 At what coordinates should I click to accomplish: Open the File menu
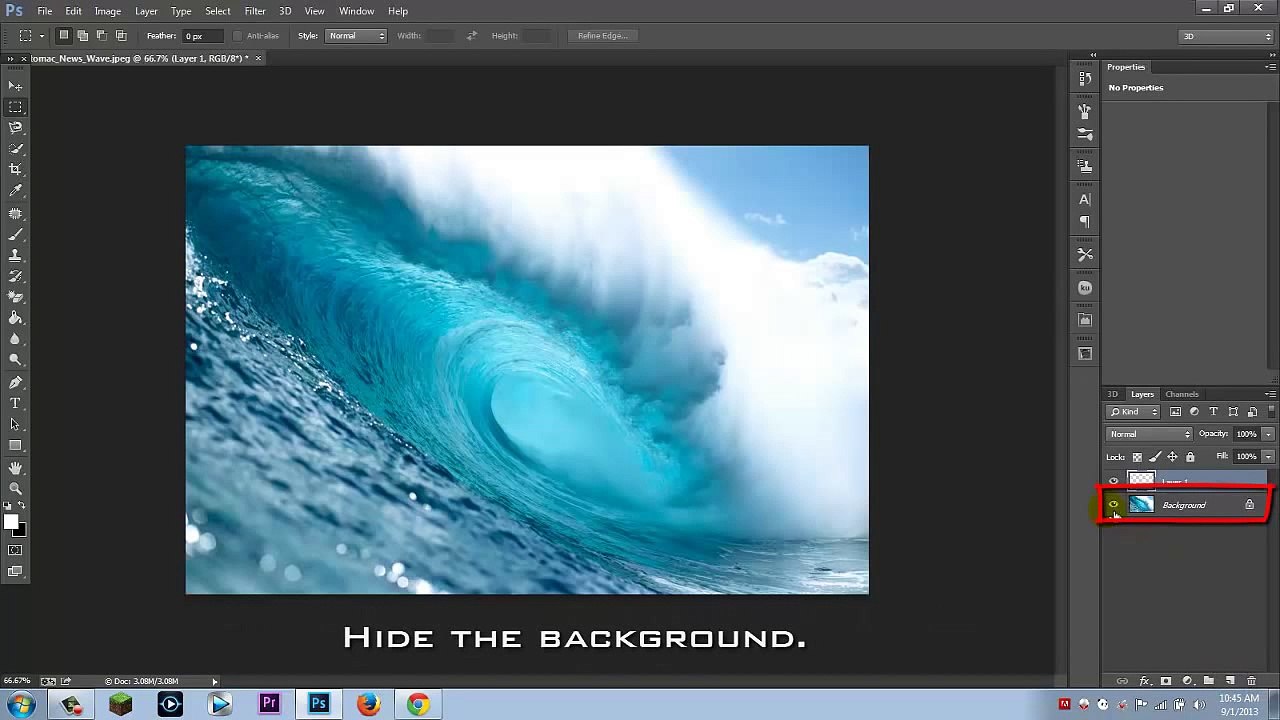click(x=45, y=11)
